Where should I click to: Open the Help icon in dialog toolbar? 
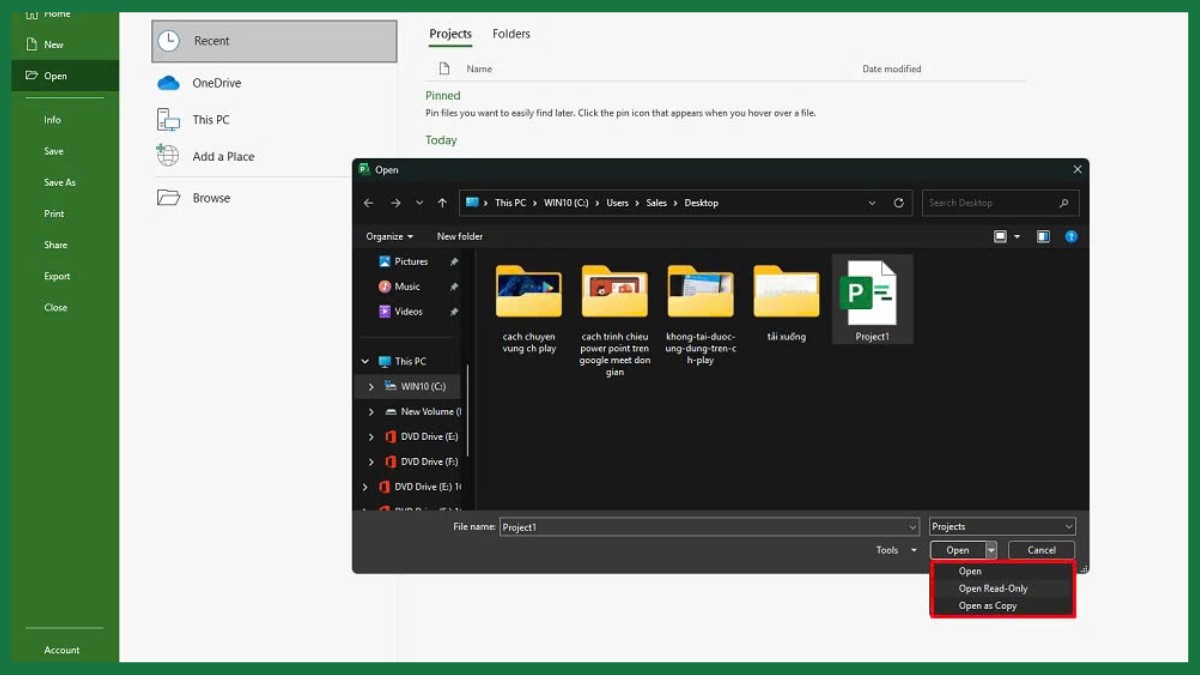click(1070, 237)
